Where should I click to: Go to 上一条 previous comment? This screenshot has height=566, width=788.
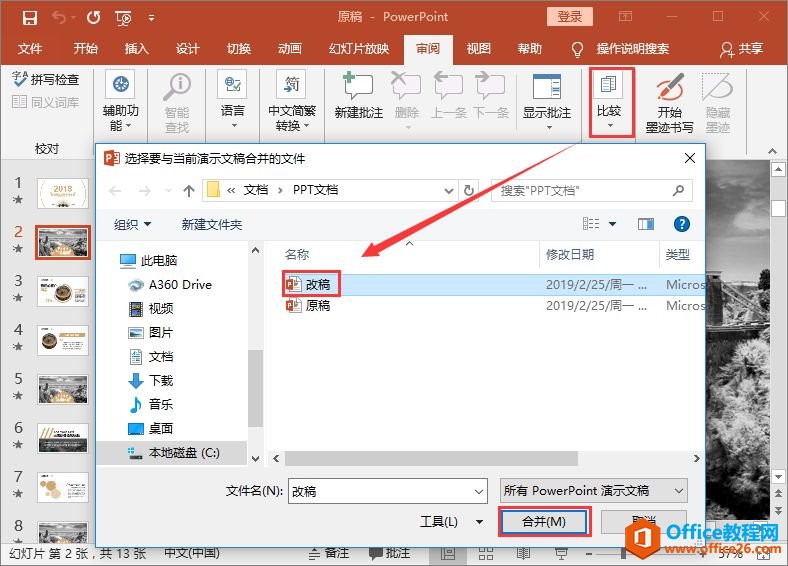pos(449,86)
